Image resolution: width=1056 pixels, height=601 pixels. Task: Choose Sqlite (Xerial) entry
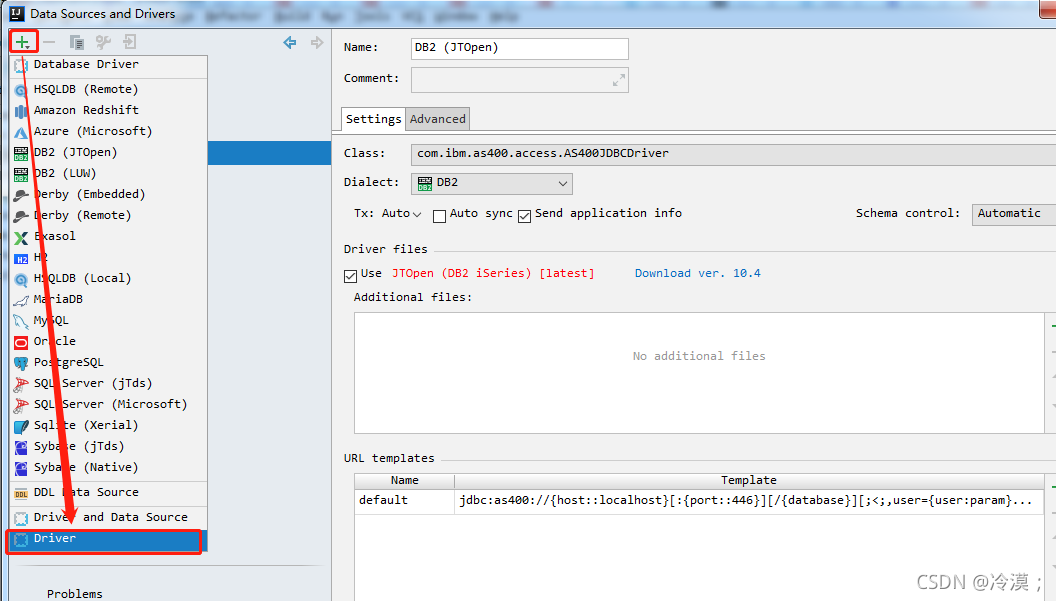(x=108, y=424)
